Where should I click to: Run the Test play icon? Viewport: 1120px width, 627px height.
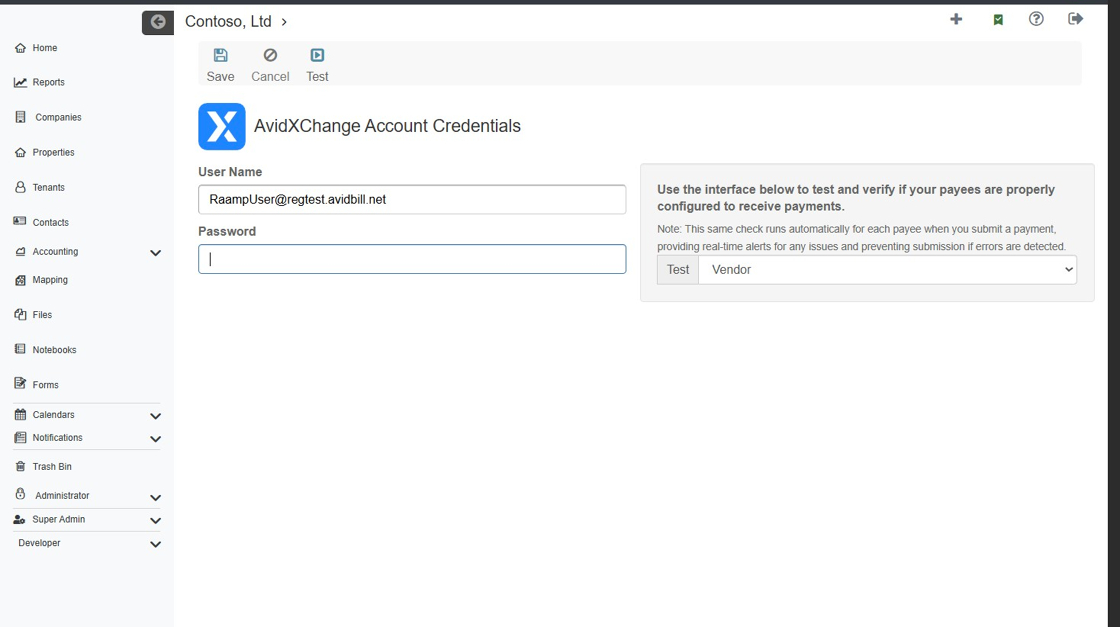coord(317,56)
